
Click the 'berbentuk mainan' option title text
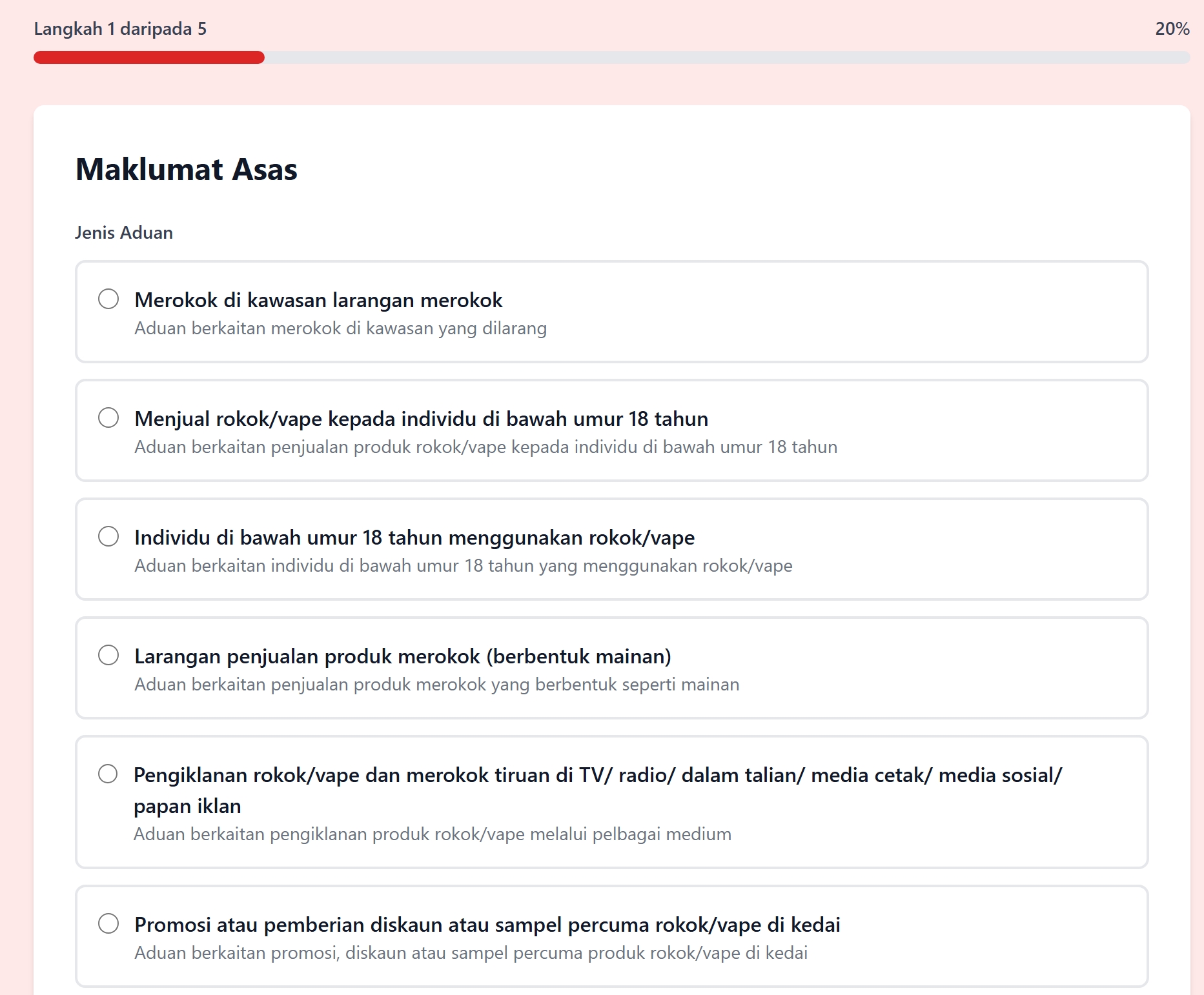(x=403, y=656)
